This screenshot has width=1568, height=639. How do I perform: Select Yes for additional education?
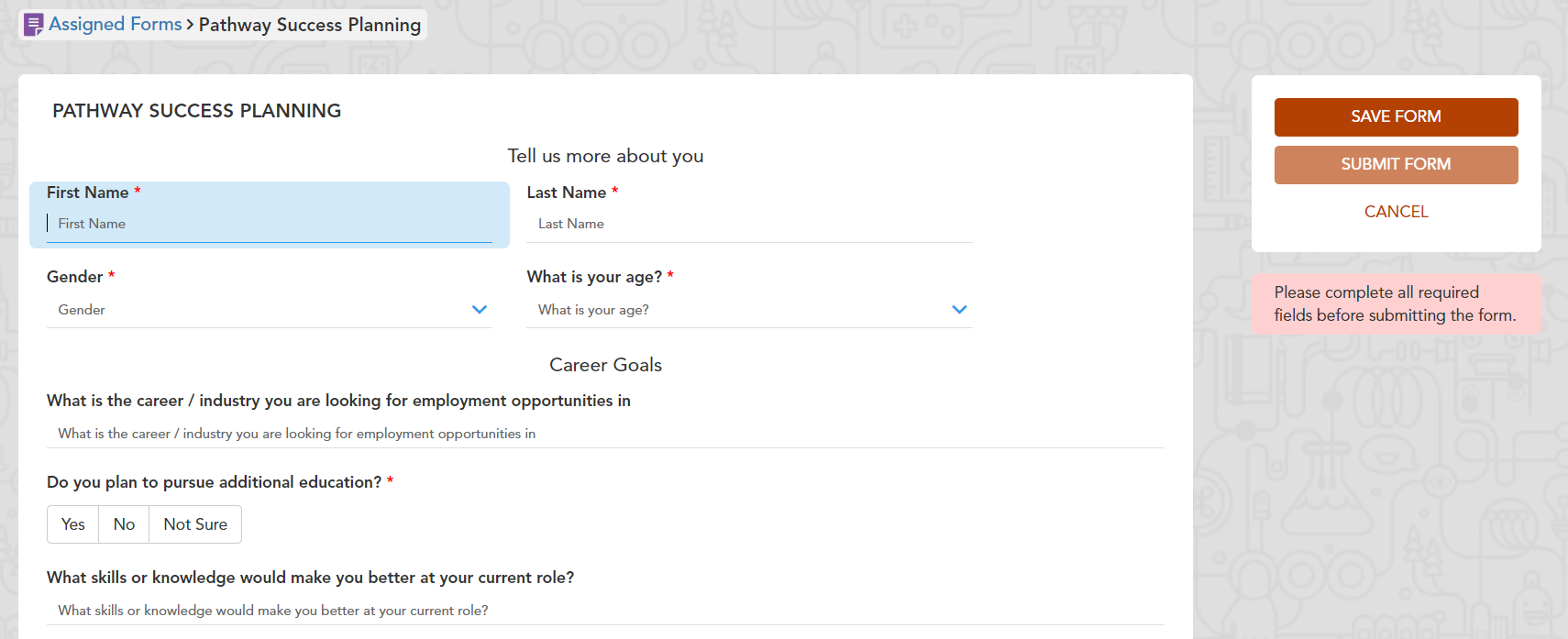point(73,524)
